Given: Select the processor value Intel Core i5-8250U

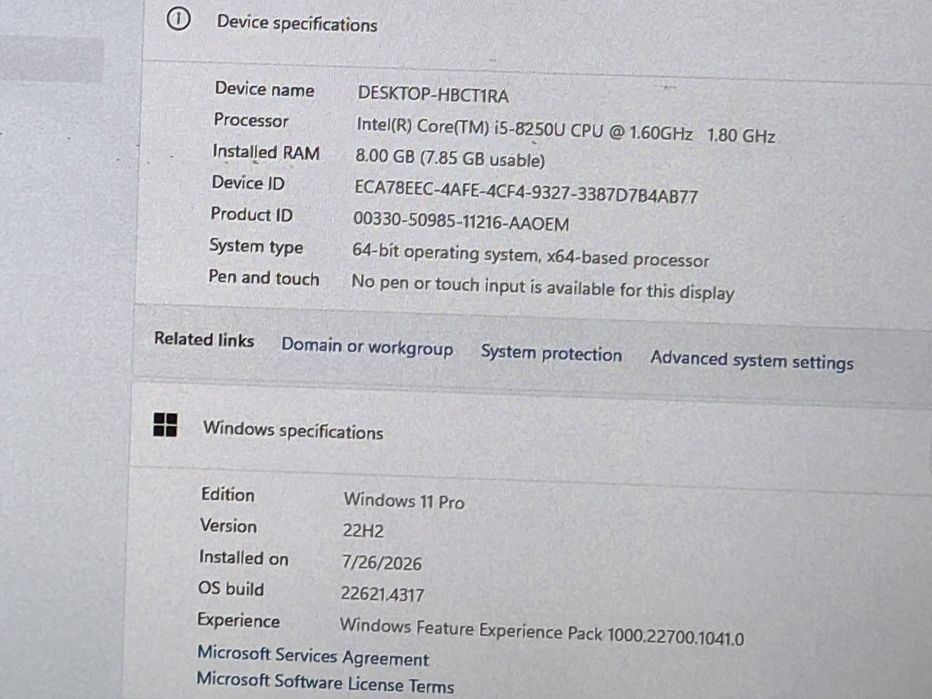Looking at the screenshot, I should (x=565, y=131).
